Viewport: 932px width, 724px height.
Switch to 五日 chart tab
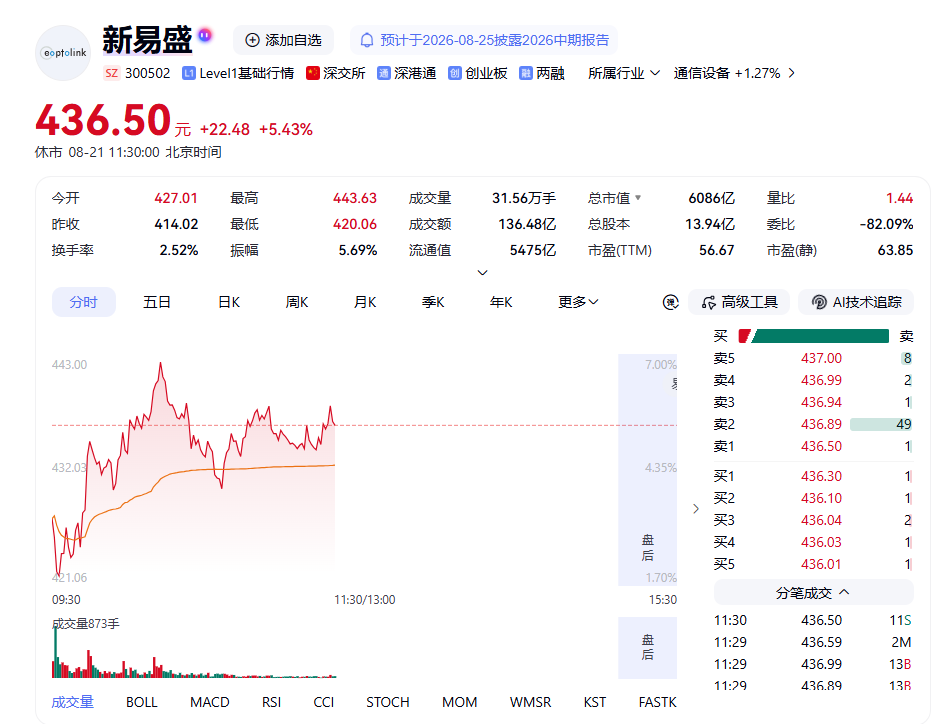(x=157, y=302)
